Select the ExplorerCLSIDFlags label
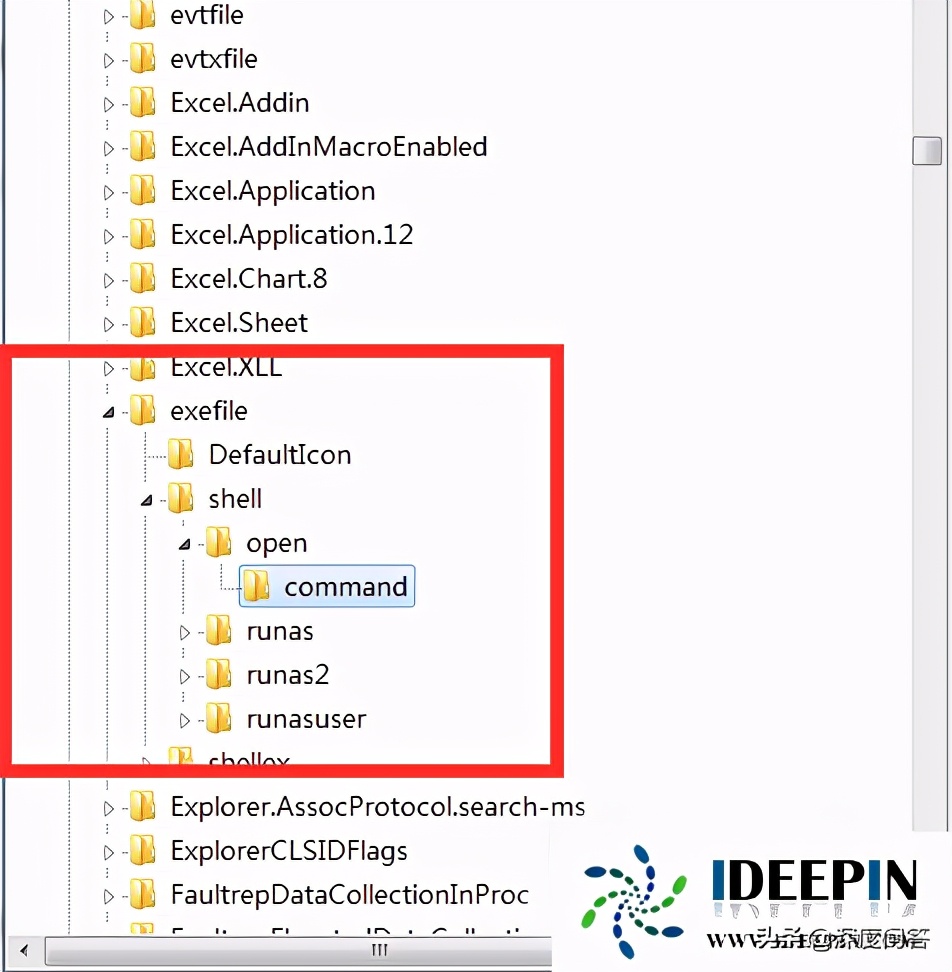The width and height of the screenshot is (952, 972). [289, 852]
